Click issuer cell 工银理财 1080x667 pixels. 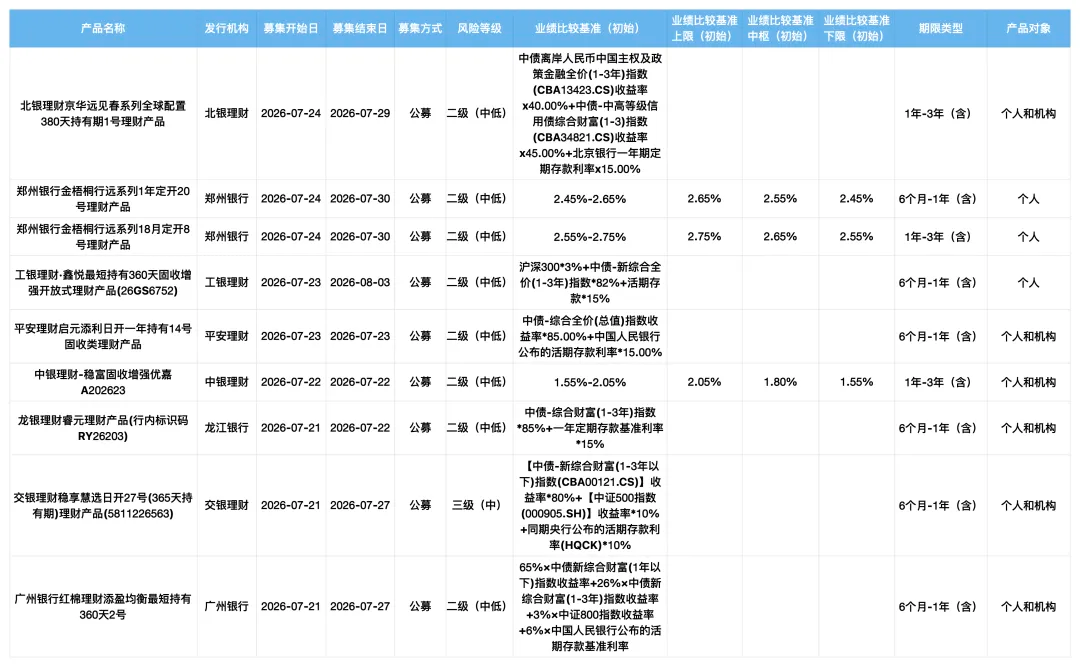point(227,283)
